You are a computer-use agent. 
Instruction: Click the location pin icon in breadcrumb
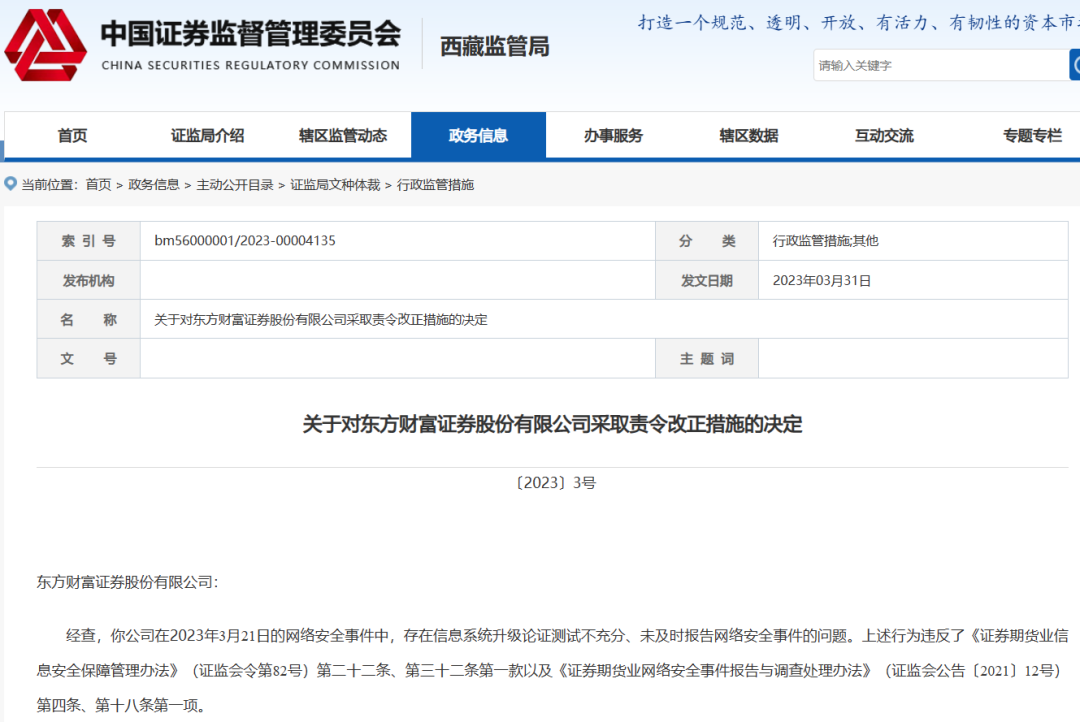(x=11, y=184)
